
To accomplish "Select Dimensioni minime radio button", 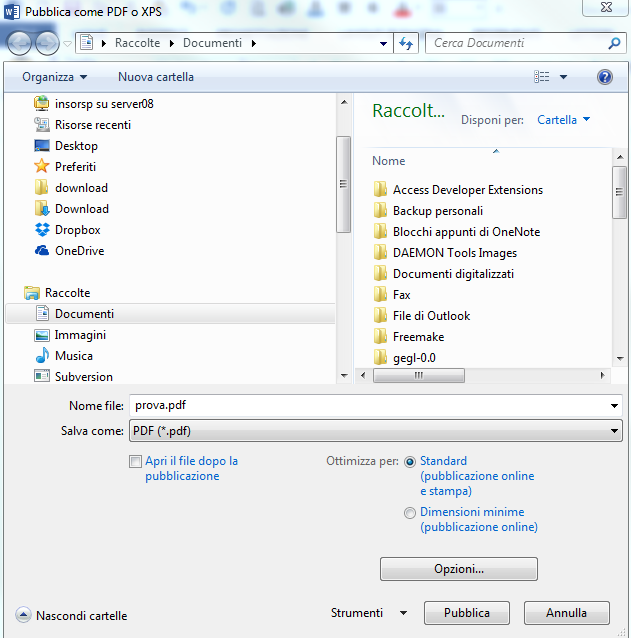I will click(410, 513).
